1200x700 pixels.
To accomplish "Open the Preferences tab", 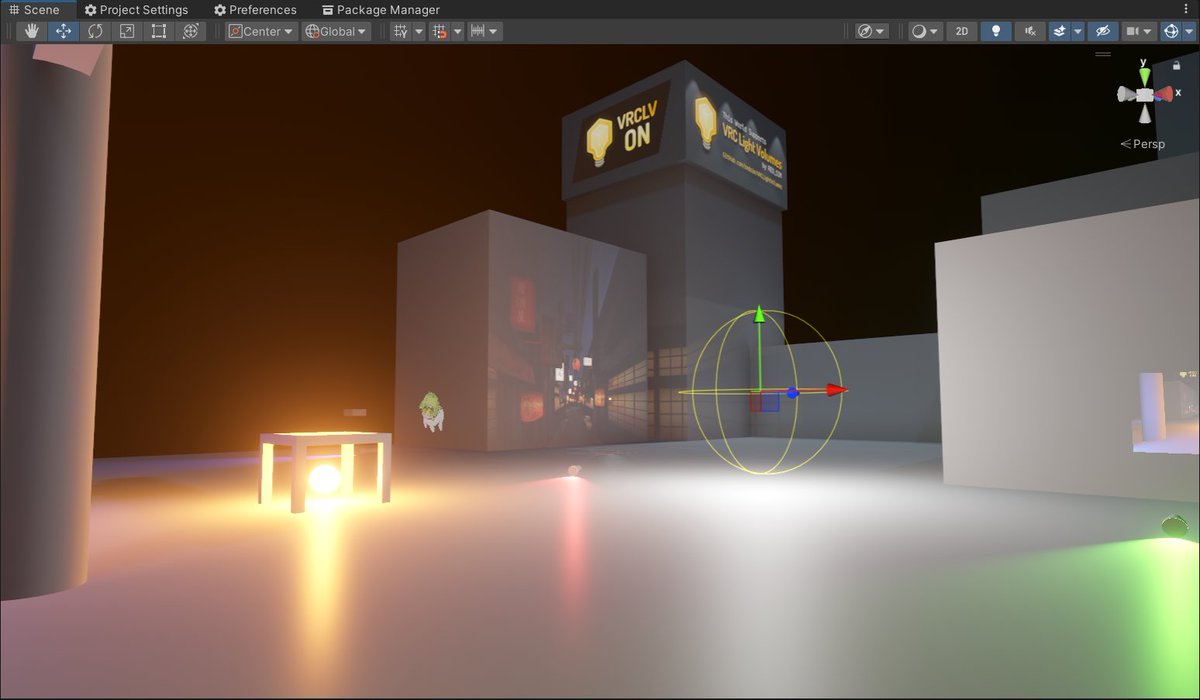I will pos(255,10).
